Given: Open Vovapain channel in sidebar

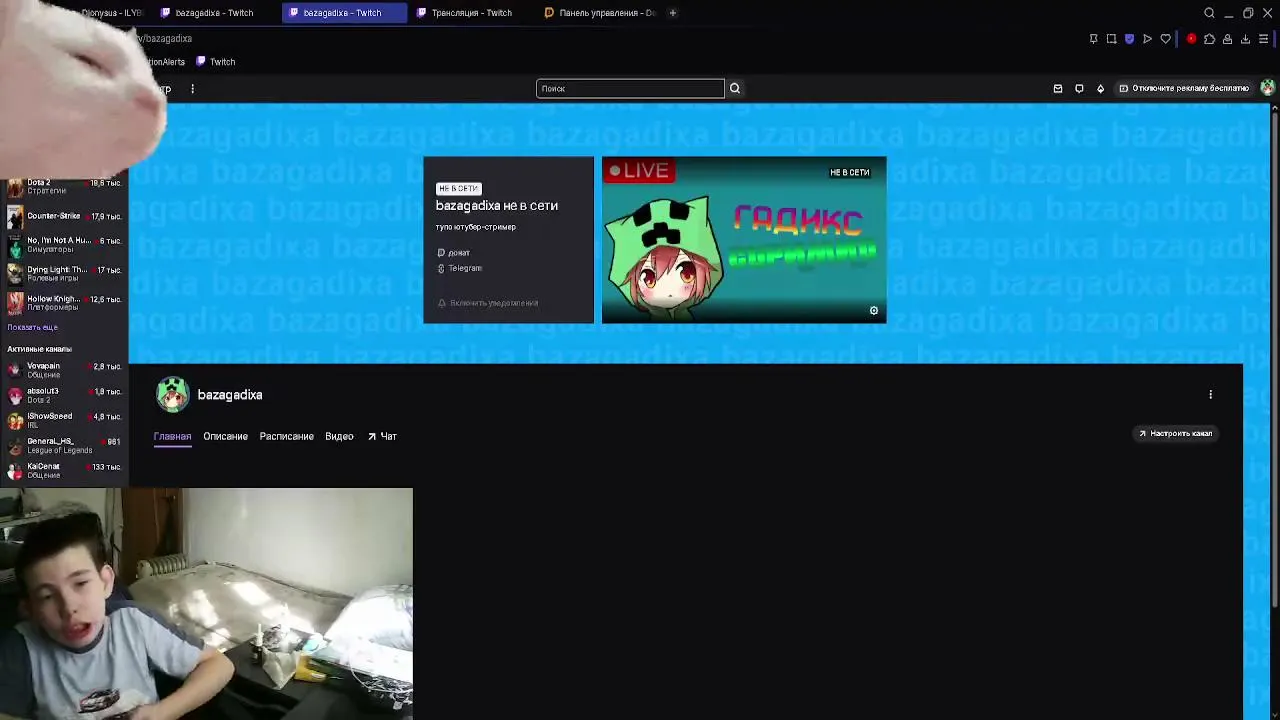Looking at the screenshot, I should pos(64,370).
